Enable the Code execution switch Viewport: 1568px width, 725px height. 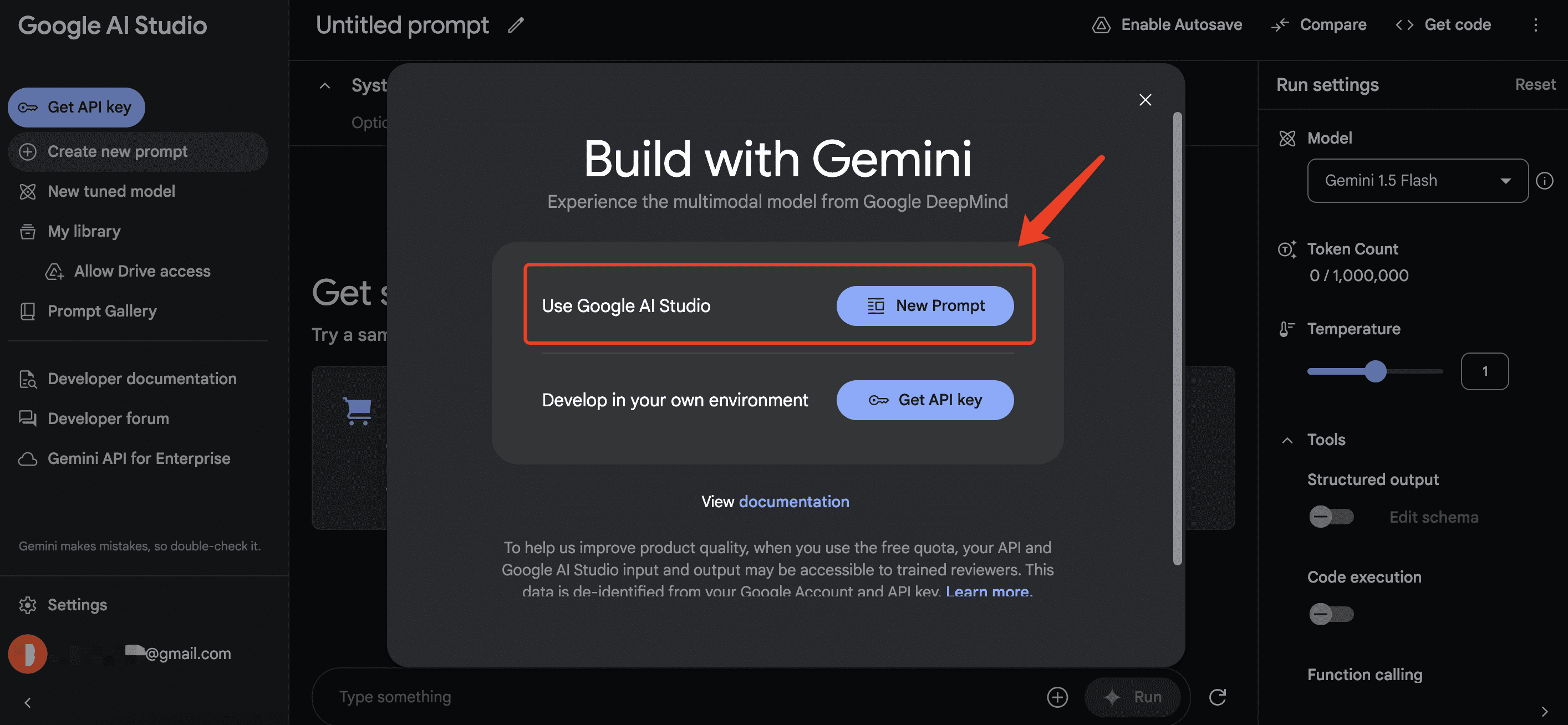[x=1331, y=614]
